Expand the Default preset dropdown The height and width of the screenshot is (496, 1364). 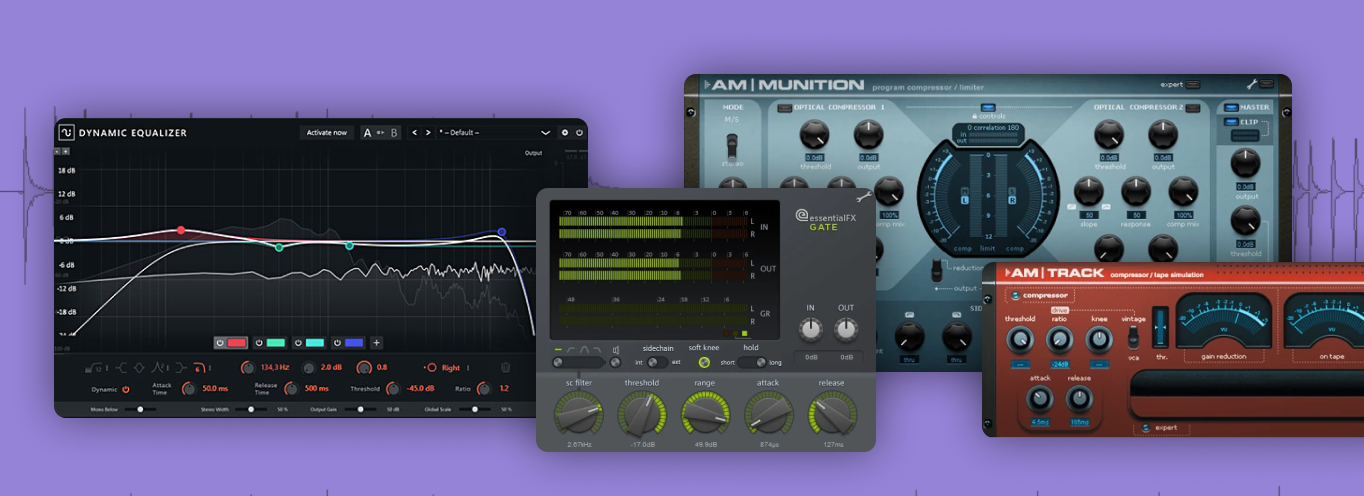(545, 132)
